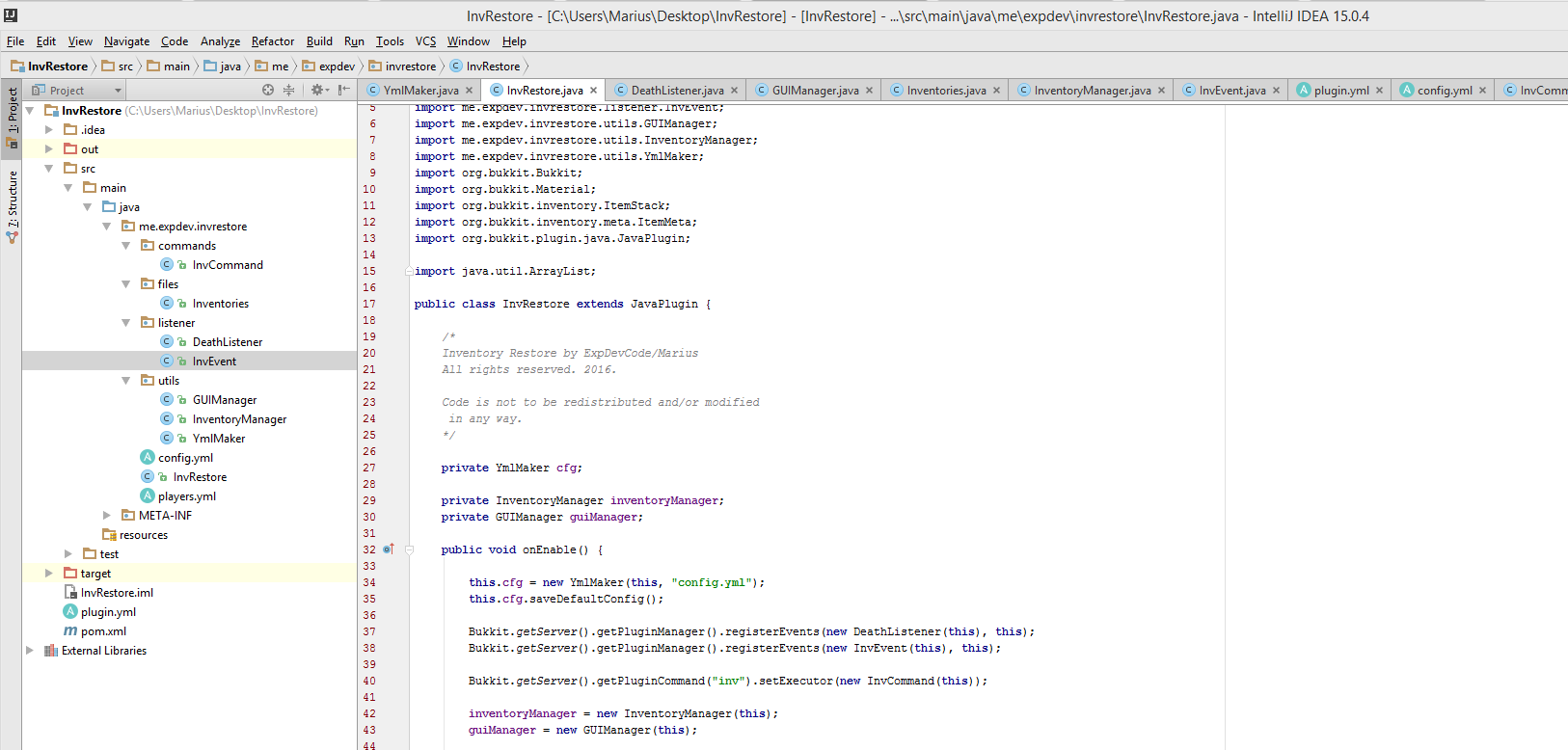This screenshot has width=1568, height=750.
Task: Select InvEvent in the project tree
Action: [x=214, y=361]
